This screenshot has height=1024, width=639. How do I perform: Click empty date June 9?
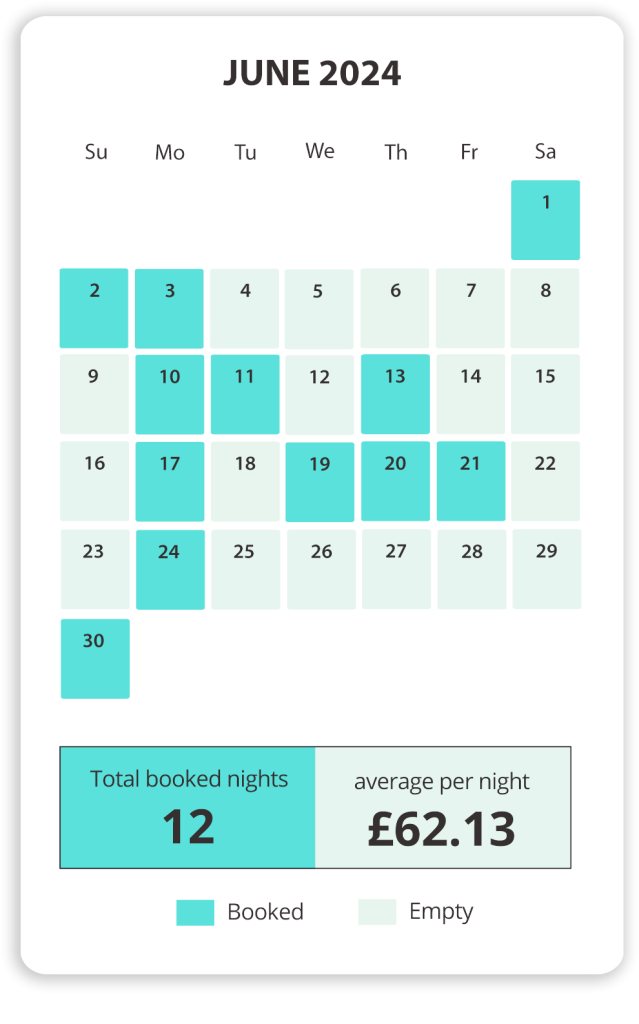(x=94, y=394)
